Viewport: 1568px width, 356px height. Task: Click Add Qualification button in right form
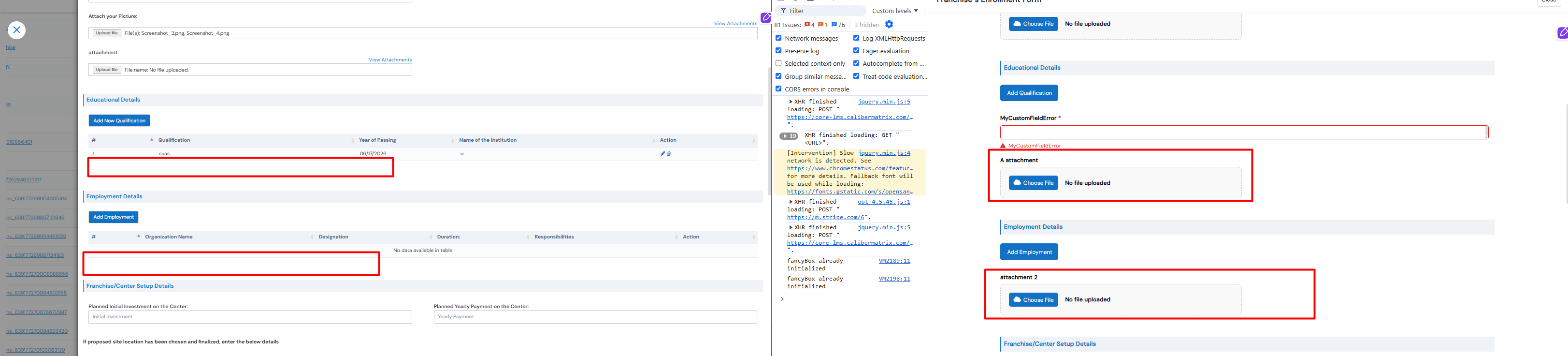1029,93
